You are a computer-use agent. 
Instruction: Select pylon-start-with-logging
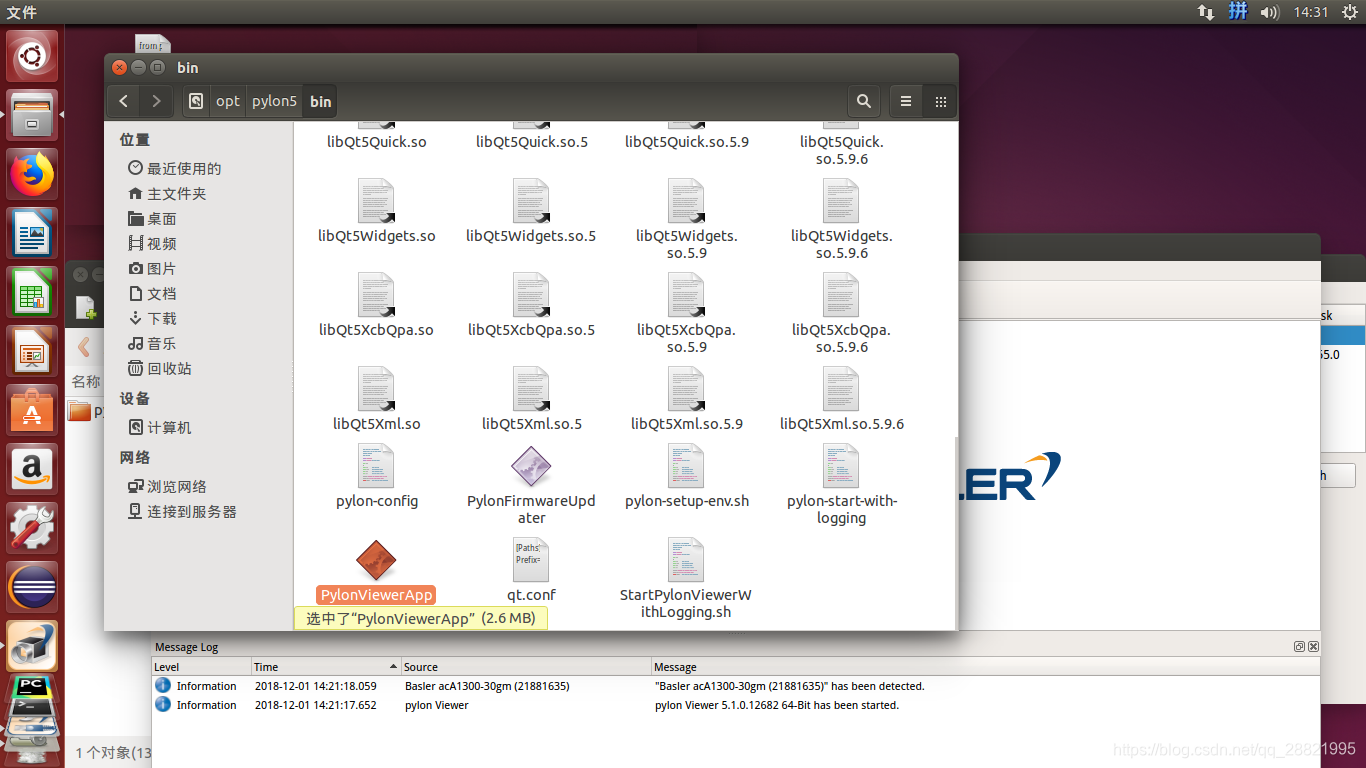click(841, 467)
